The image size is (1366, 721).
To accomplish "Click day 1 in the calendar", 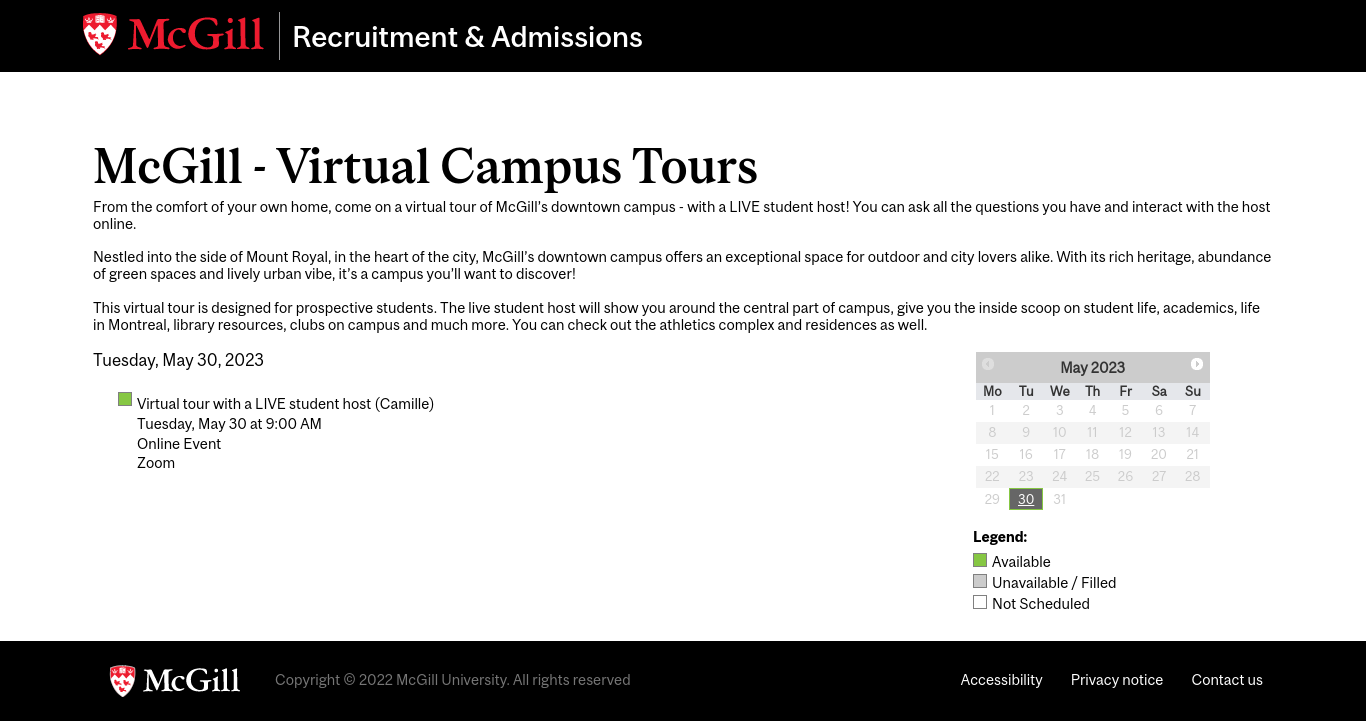I will [992, 410].
